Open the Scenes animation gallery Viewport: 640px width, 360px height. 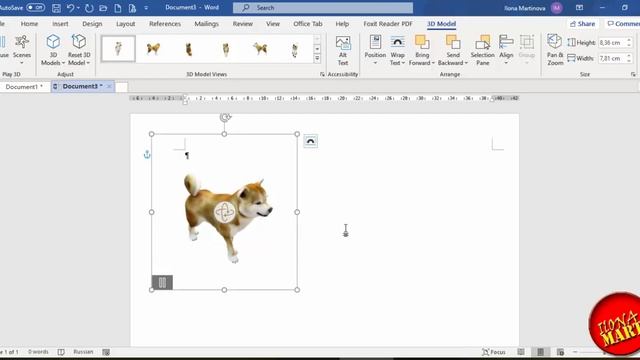tap(22, 50)
